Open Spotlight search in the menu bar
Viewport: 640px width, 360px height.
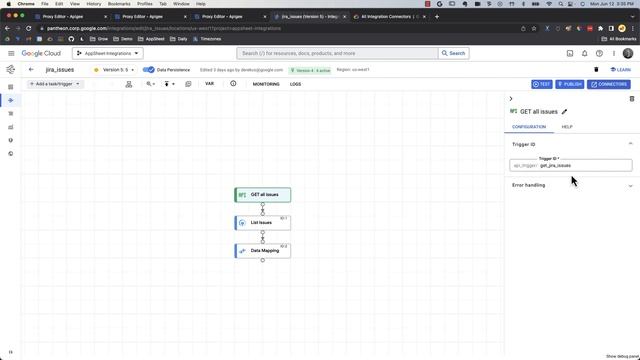[x=561, y=4]
